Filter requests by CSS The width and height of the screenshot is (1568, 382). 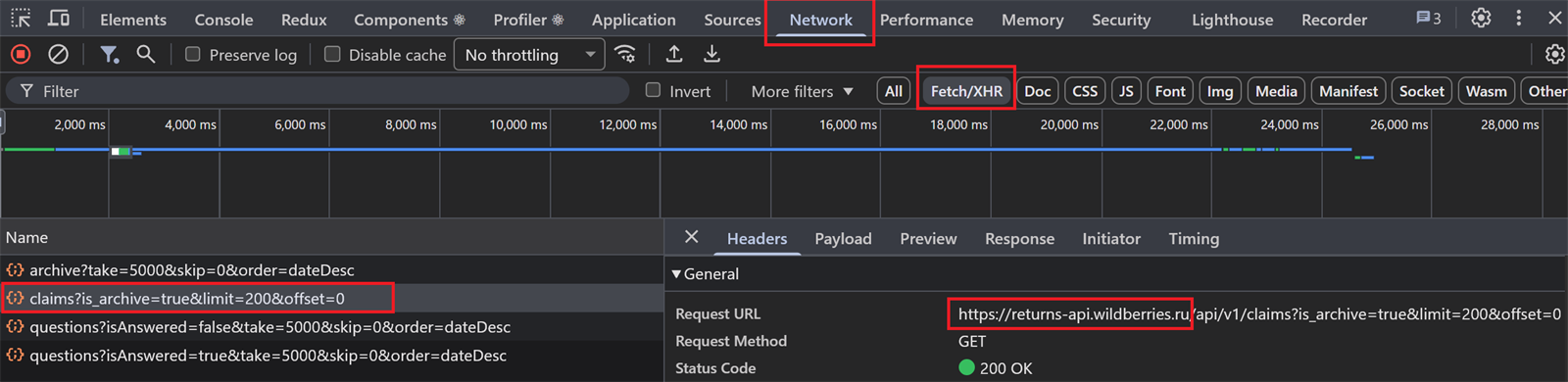[1085, 91]
